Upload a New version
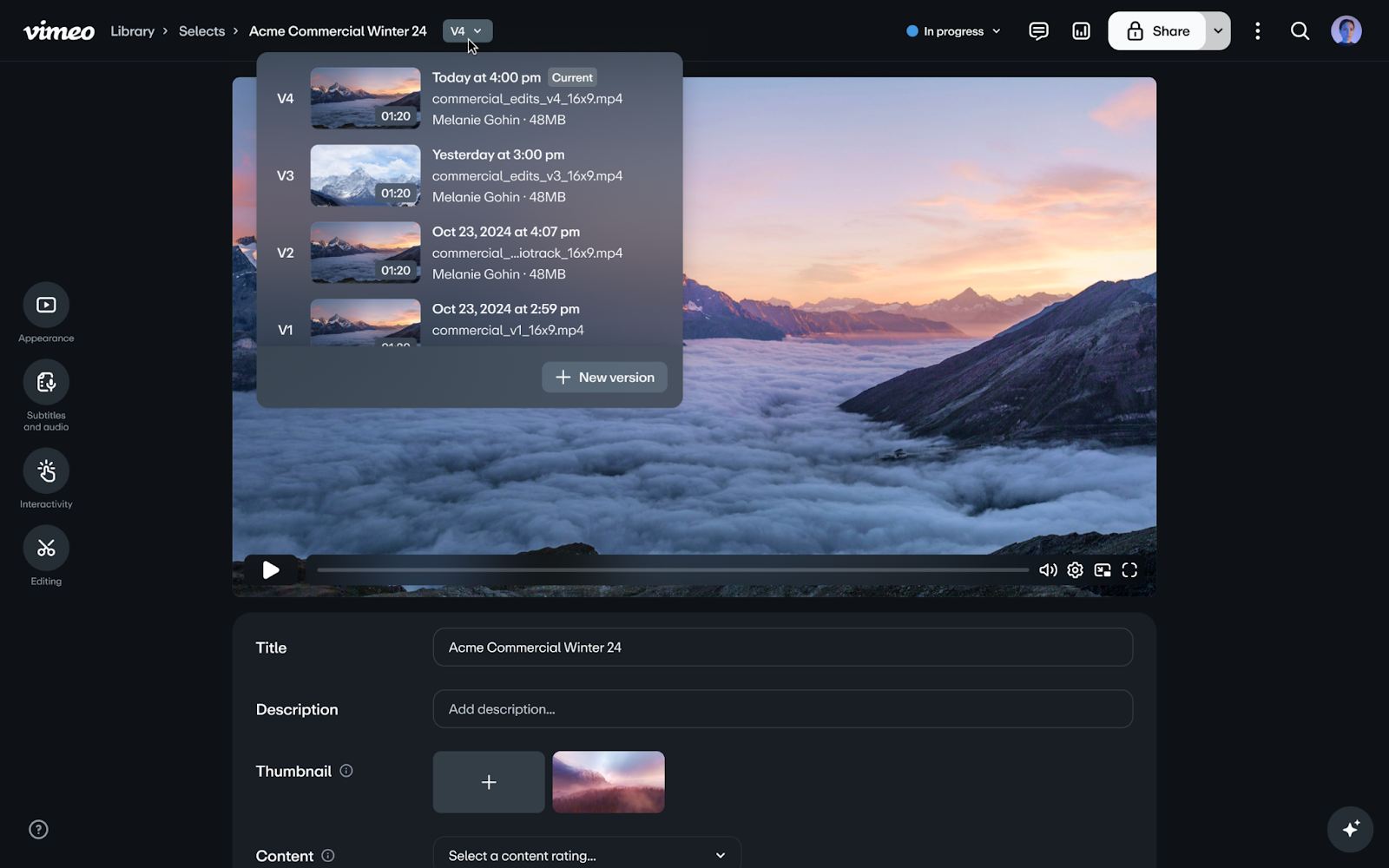 [603, 377]
